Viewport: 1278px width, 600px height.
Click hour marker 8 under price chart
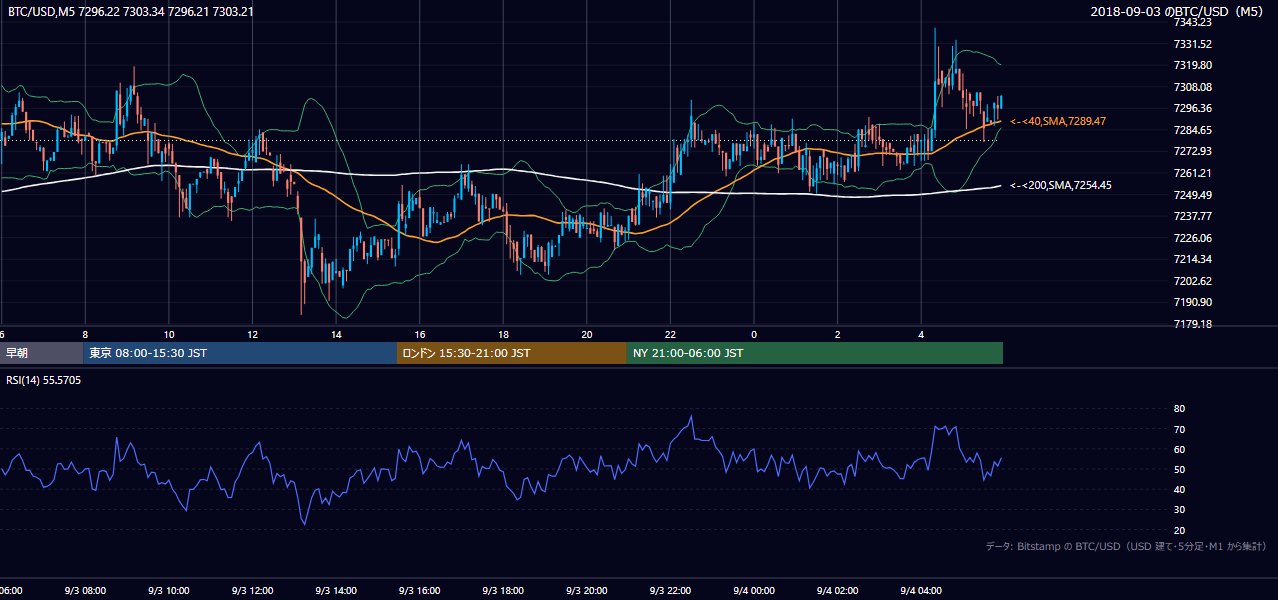pos(85,334)
